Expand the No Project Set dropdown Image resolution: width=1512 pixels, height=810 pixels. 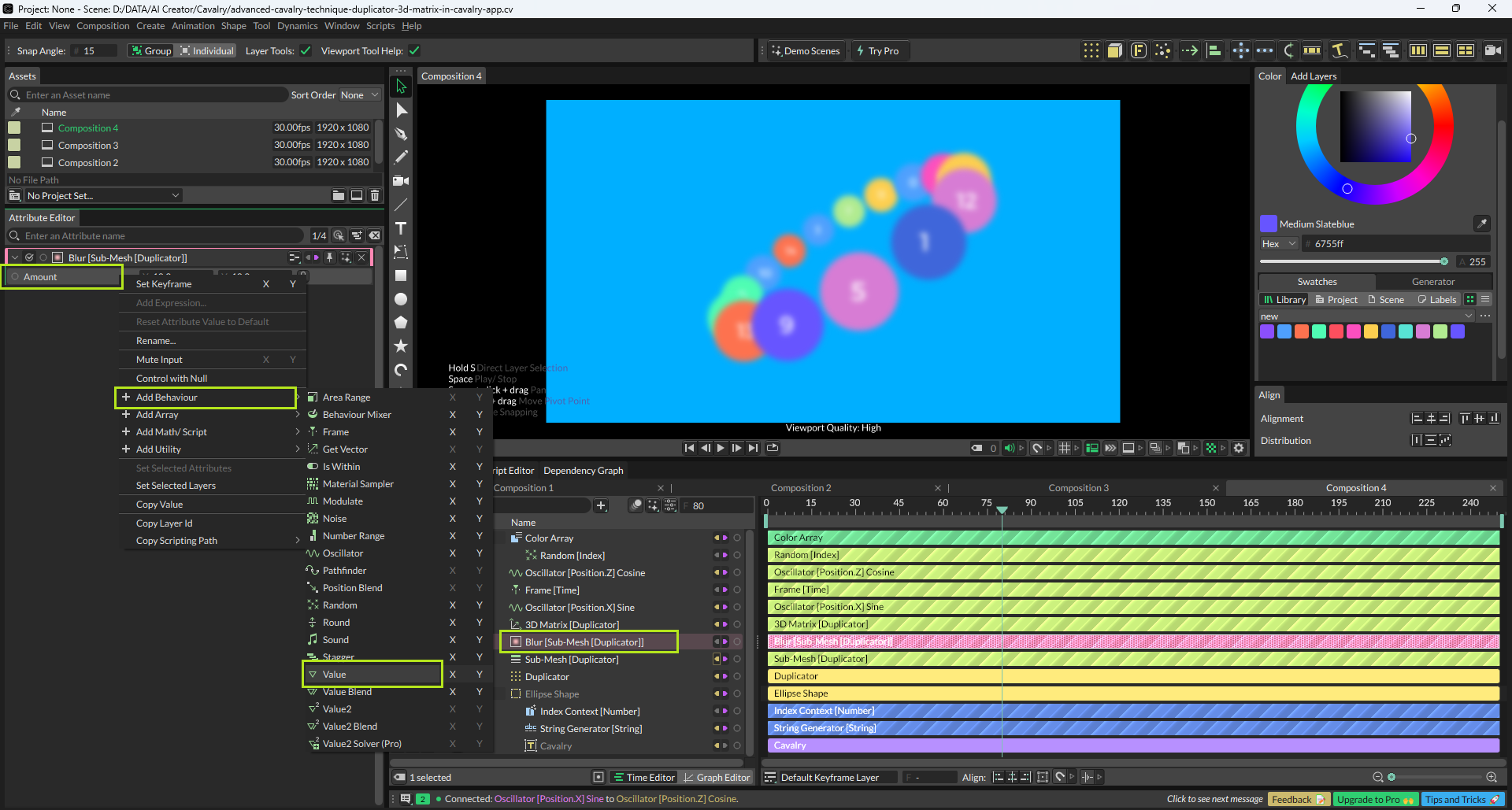click(x=102, y=195)
